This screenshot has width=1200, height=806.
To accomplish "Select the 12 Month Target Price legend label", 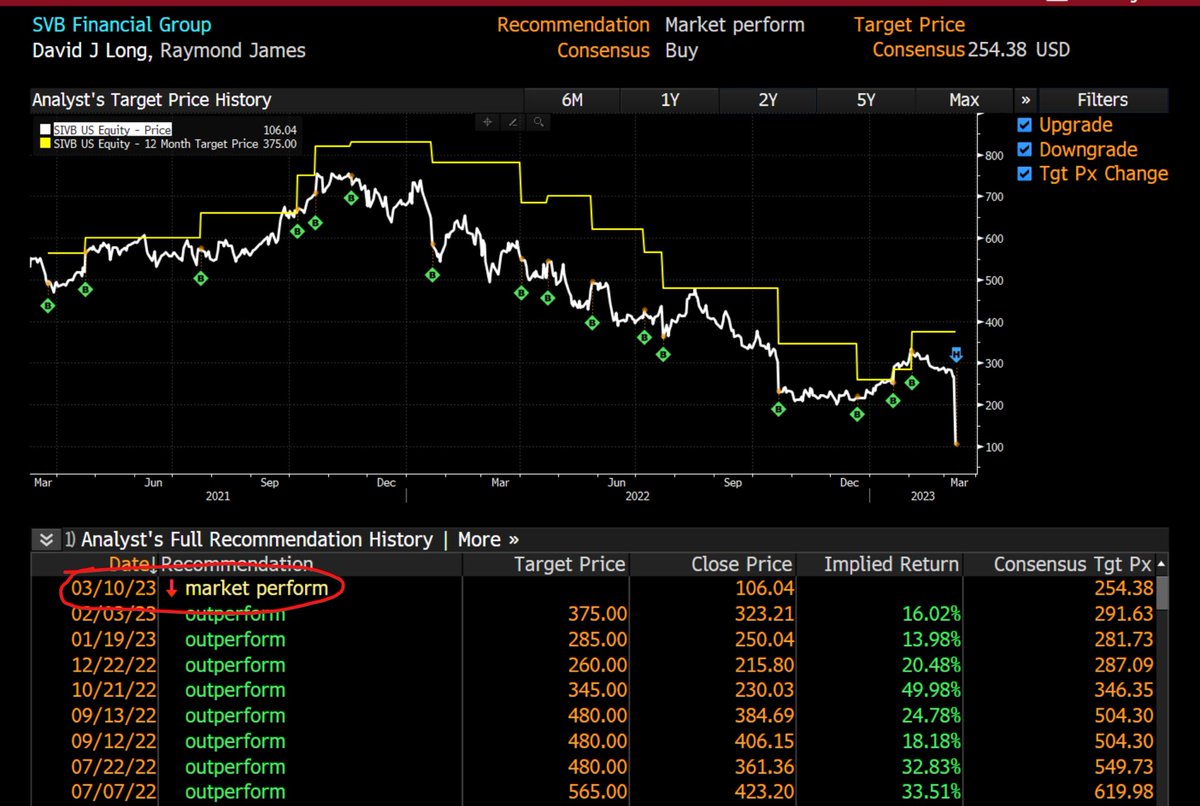I will click(x=157, y=143).
